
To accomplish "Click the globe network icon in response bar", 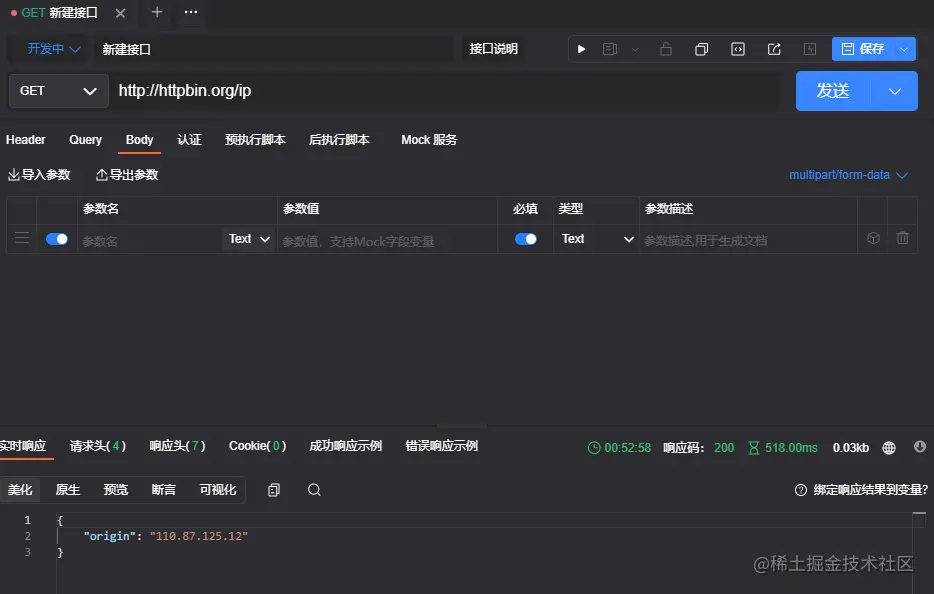I will click(889, 447).
